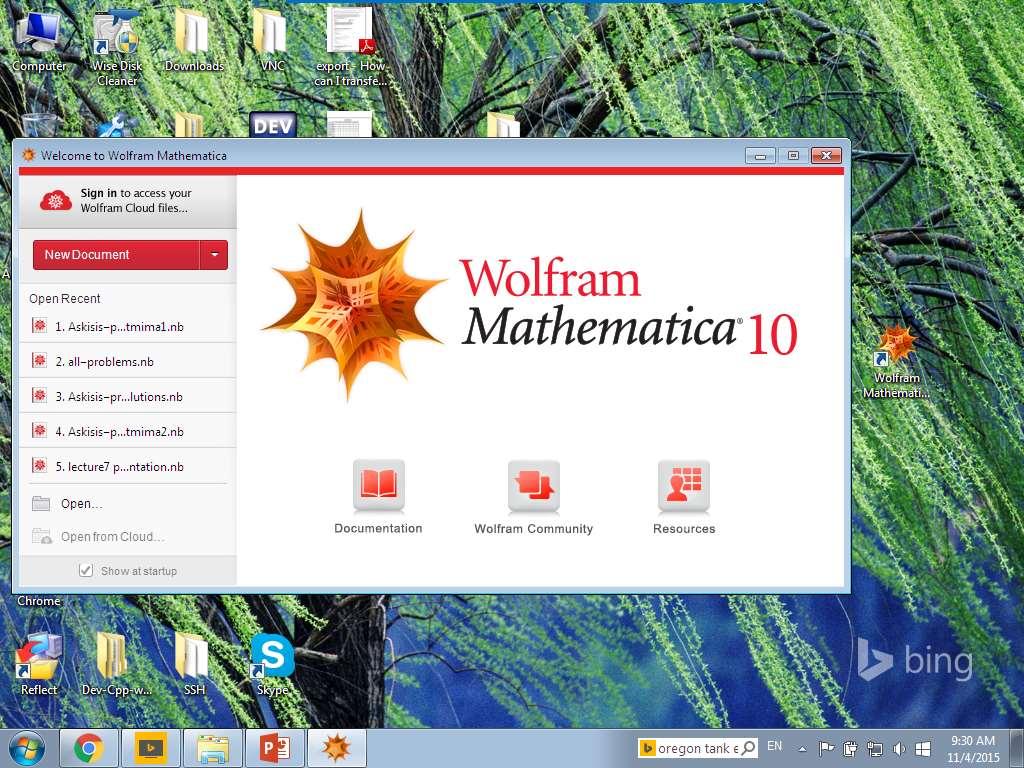Screen dimensions: 1024x768
Task: Open the Resources icon
Action: (x=684, y=485)
